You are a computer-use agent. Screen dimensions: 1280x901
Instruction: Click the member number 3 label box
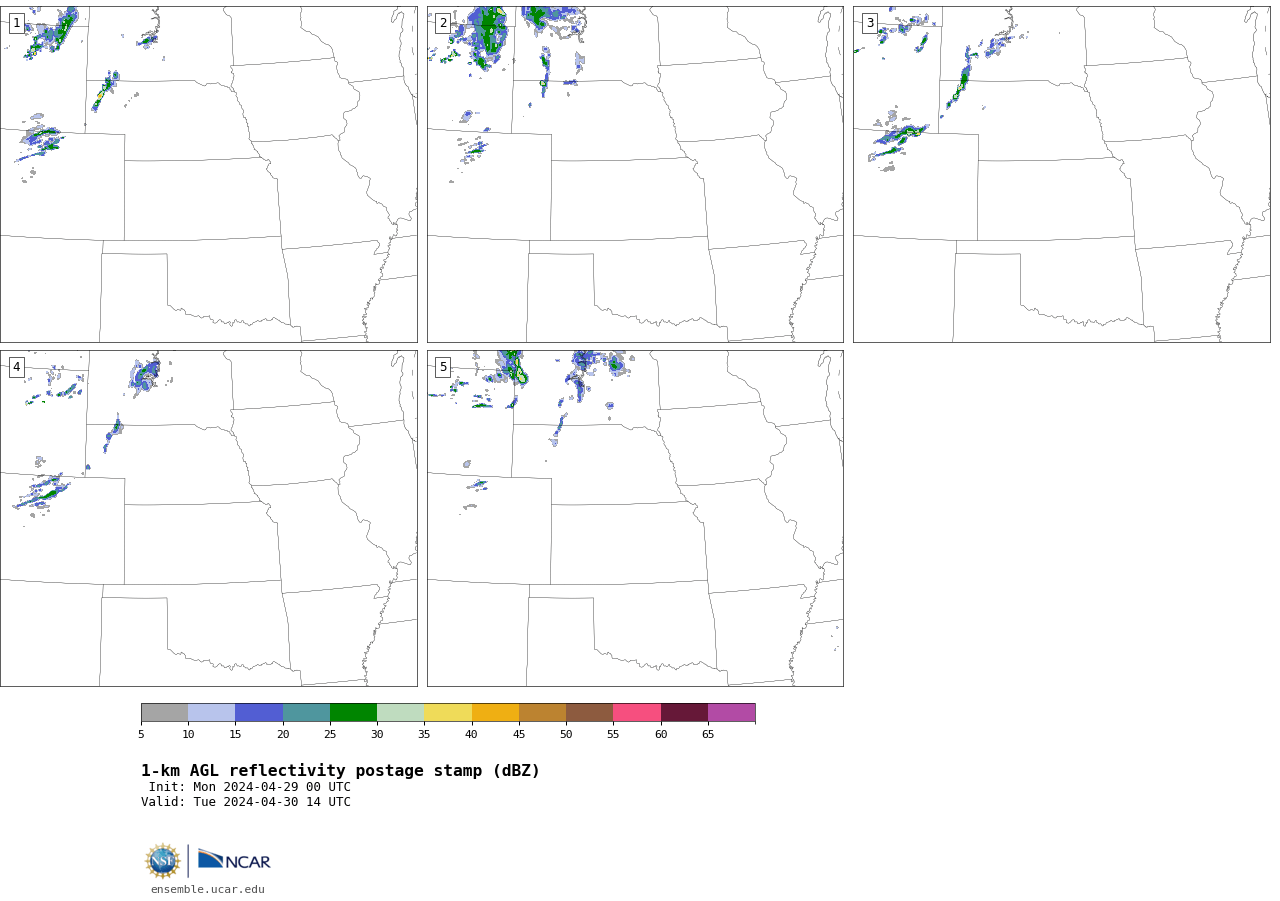[870, 23]
